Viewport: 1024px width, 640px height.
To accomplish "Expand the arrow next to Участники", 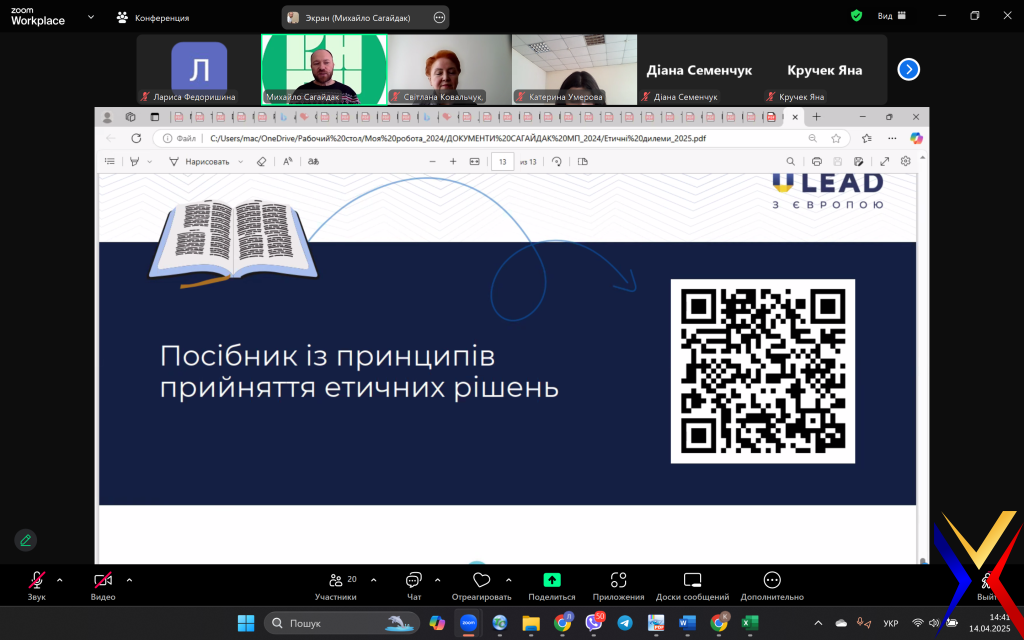I will [374, 580].
